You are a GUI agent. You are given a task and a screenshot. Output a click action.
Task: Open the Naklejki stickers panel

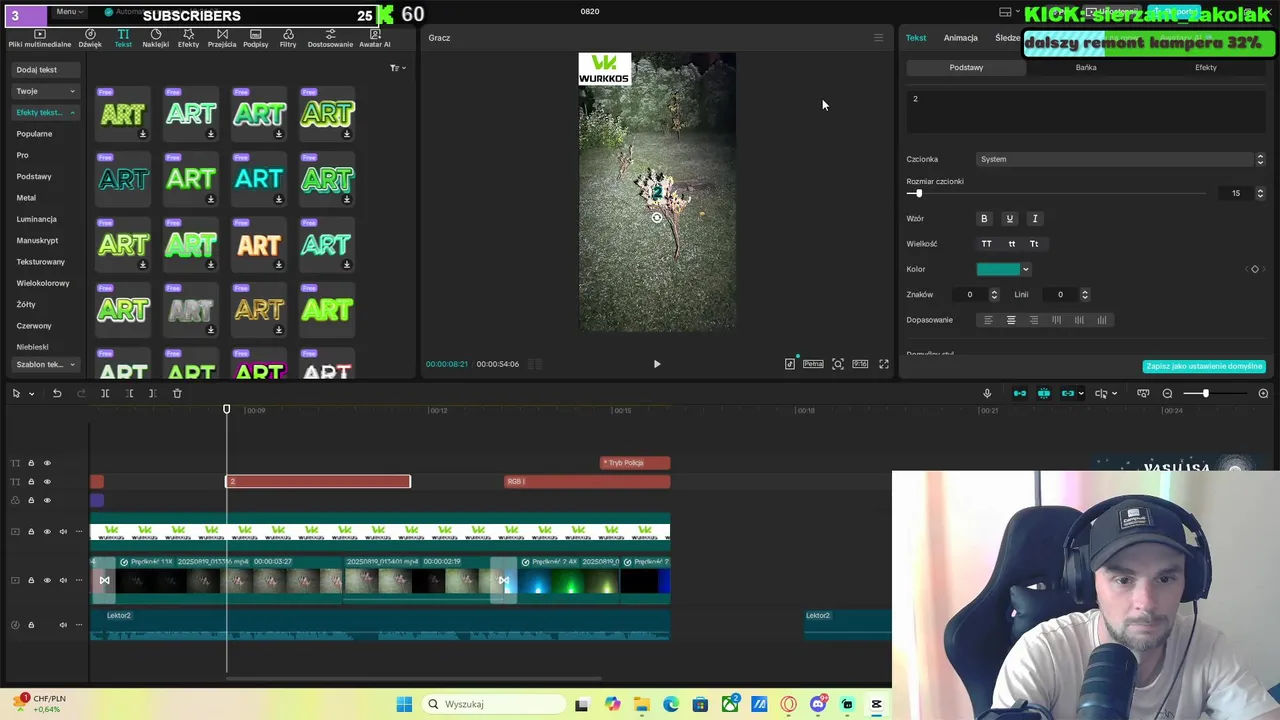[155, 38]
